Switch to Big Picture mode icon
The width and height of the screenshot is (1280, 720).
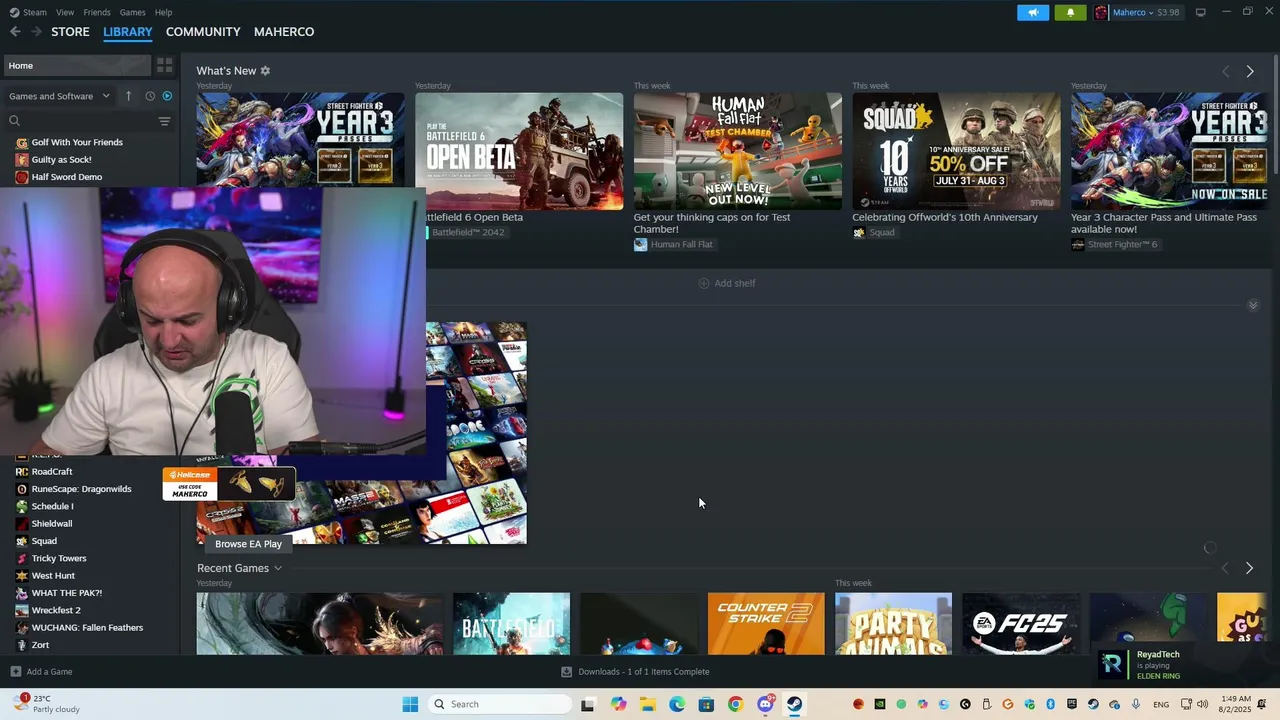(x=1201, y=12)
